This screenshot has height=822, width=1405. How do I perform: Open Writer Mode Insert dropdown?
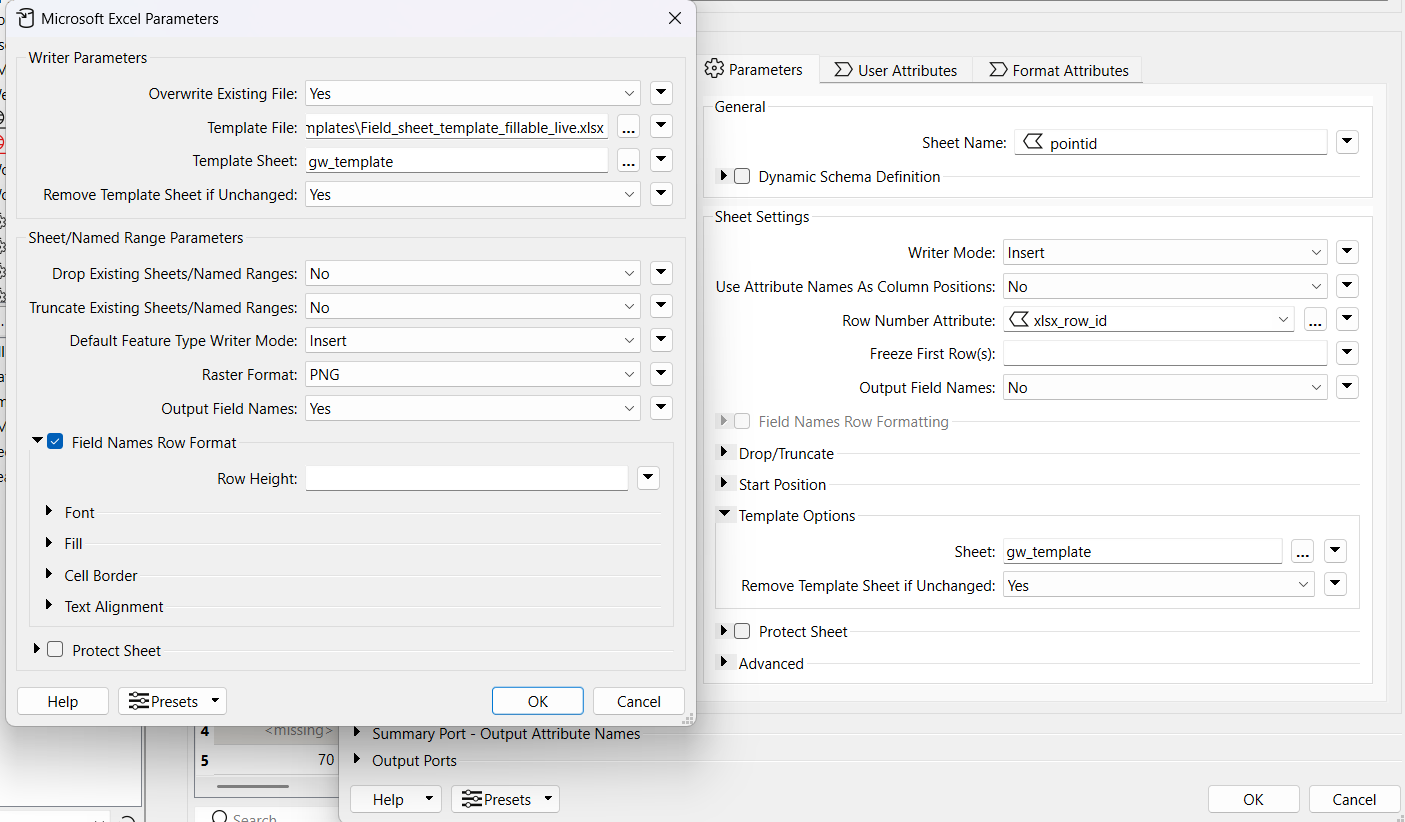click(1165, 252)
